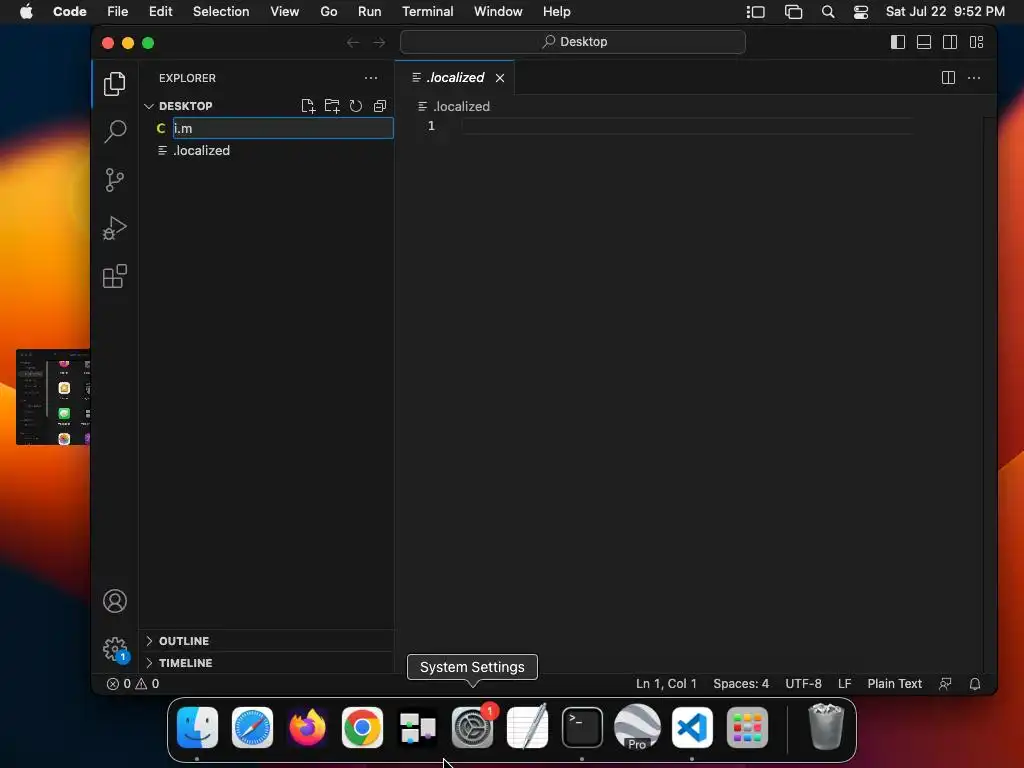1024x768 pixels.
Task: Open the Terminal menu
Action: click(427, 12)
